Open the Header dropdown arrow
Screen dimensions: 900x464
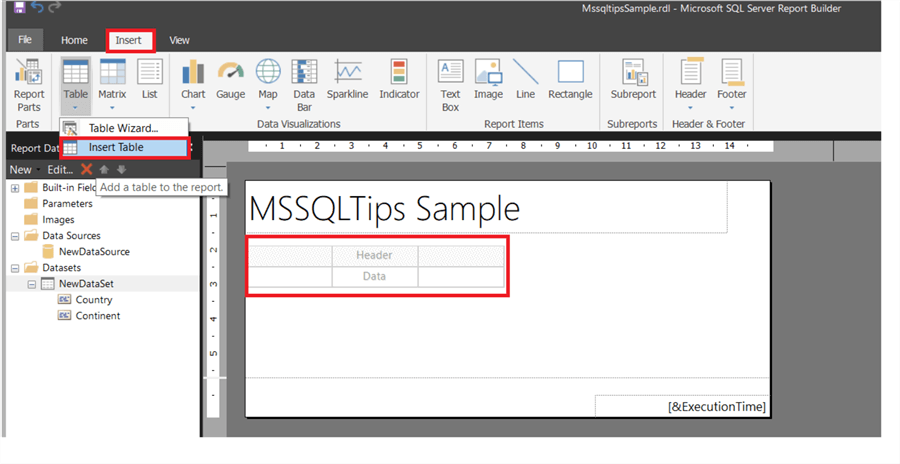click(x=690, y=107)
